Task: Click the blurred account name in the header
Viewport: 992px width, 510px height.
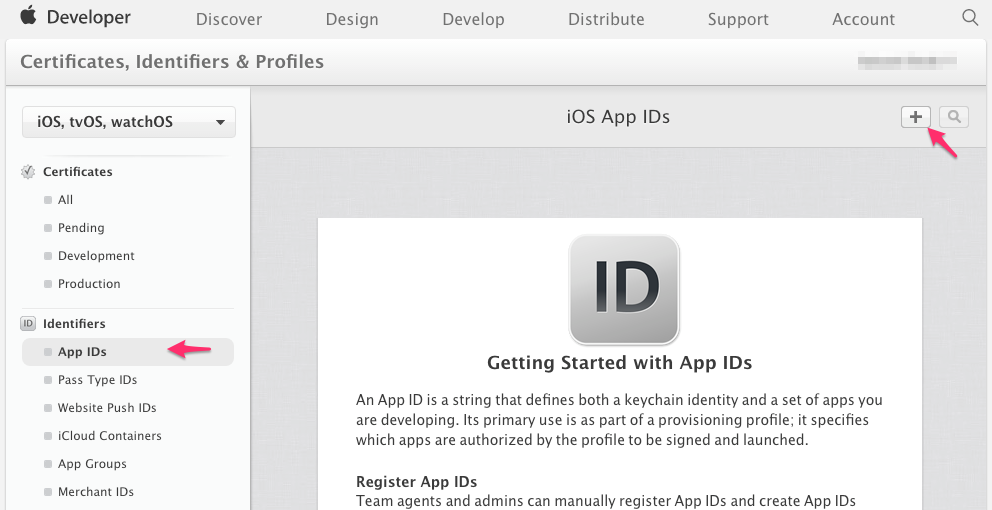Action: click(x=907, y=61)
